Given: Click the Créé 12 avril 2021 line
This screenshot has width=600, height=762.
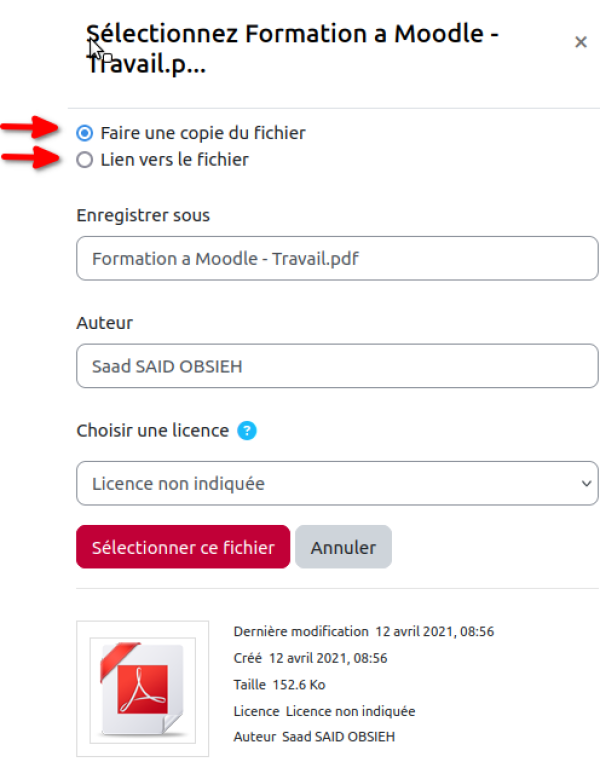Looking at the screenshot, I should 310,658.
